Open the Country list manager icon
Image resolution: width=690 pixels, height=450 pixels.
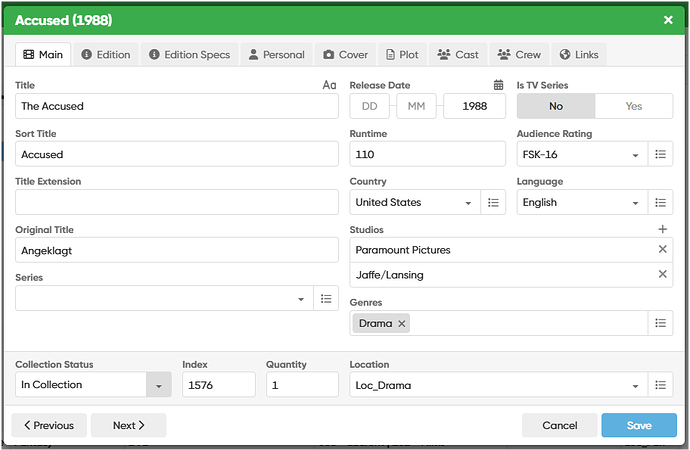coord(493,202)
